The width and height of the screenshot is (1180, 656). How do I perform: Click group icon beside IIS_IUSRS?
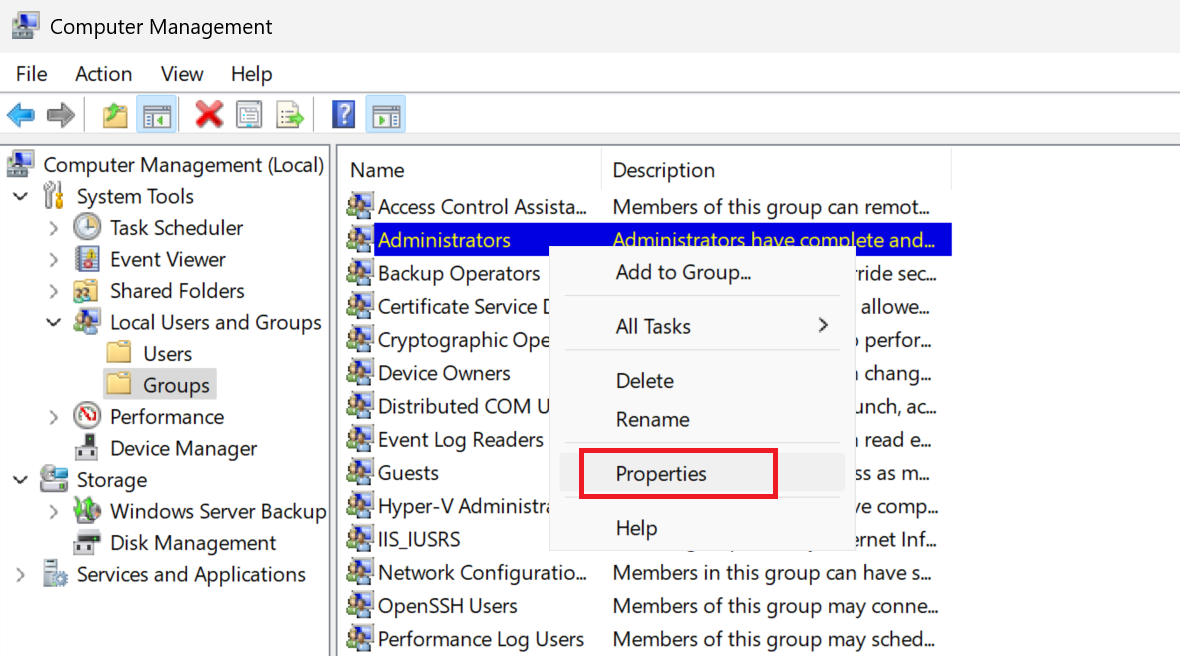tap(360, 539)
